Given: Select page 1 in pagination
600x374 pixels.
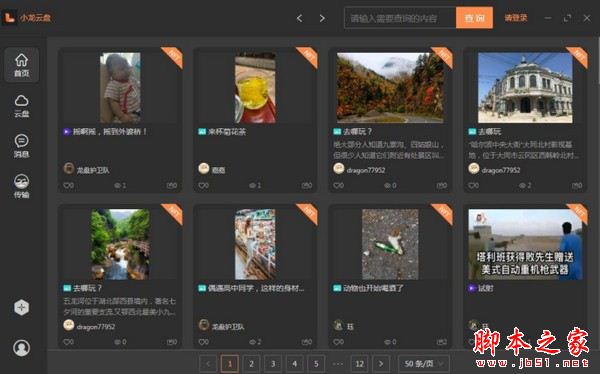Looking at the screenshot, I should pyautogui.click(x=230, y=364).
